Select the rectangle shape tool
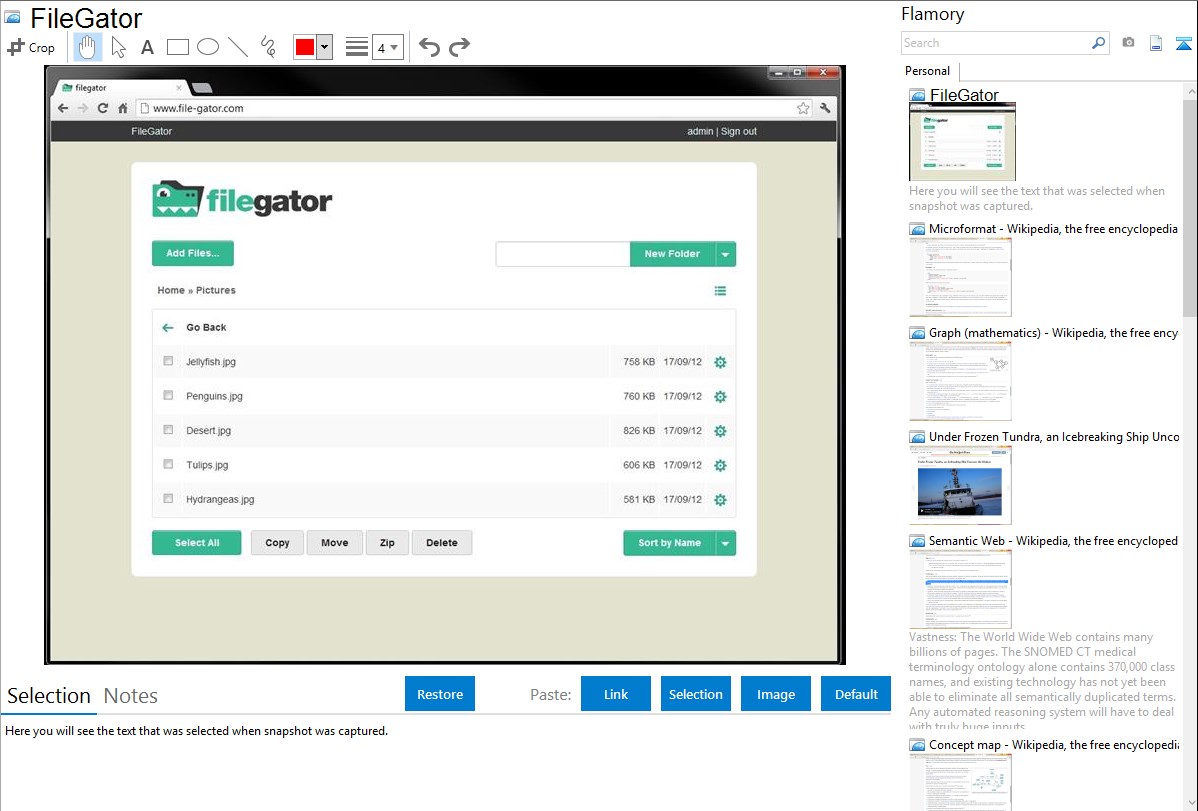Image resolution: width=1198 pixels, height=811 pixels. coord(178,47)
